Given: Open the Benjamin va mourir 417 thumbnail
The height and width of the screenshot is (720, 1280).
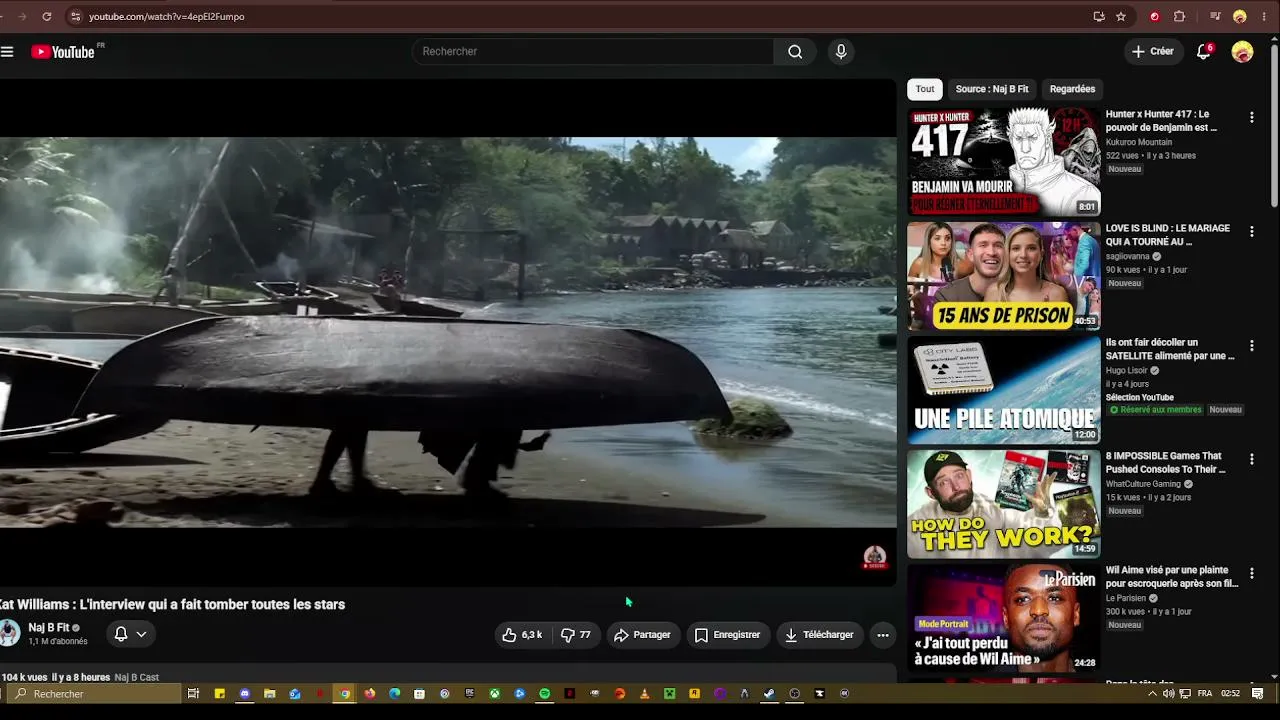Looking at the screenshot, I should point(1003,162).
